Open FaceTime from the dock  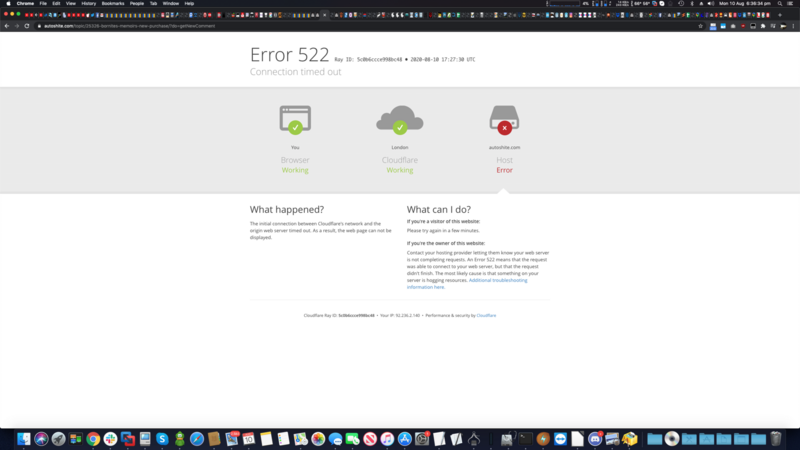pos(353,439)
